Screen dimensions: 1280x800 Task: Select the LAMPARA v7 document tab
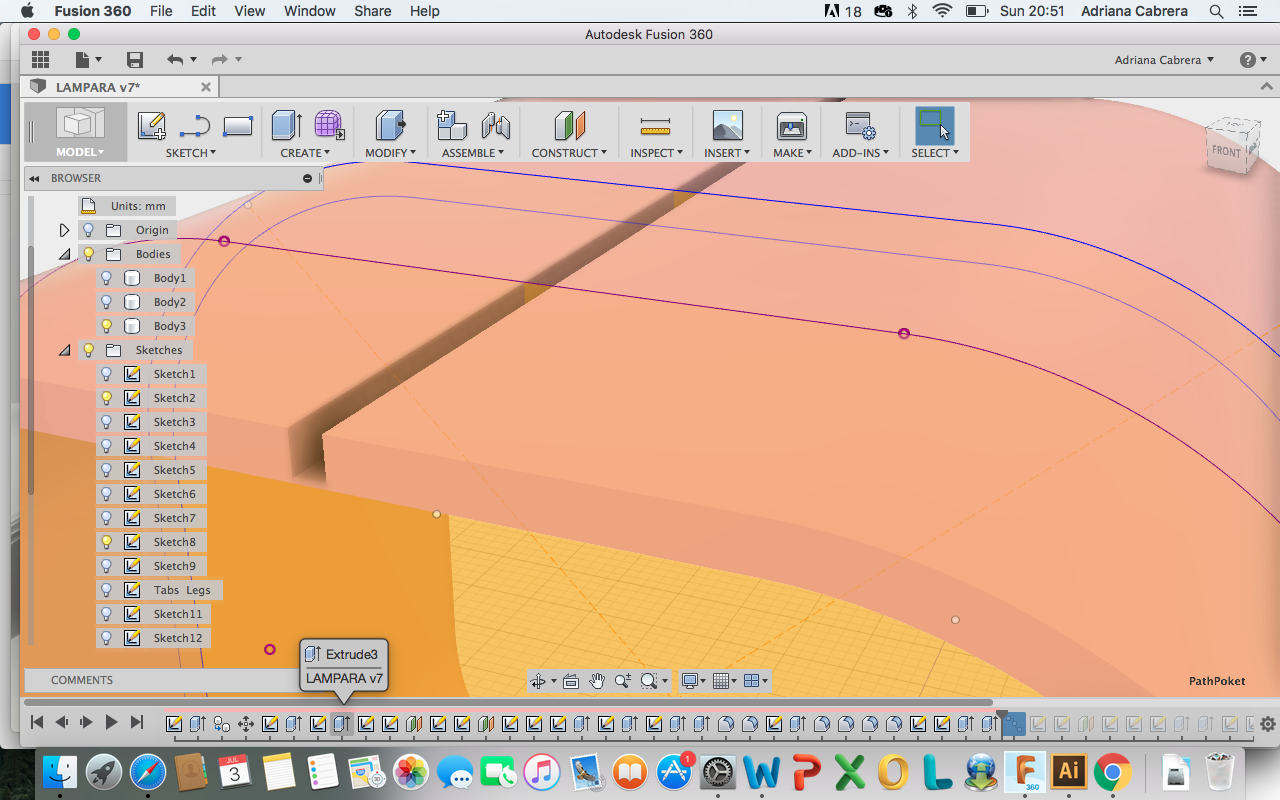point(120,87)
